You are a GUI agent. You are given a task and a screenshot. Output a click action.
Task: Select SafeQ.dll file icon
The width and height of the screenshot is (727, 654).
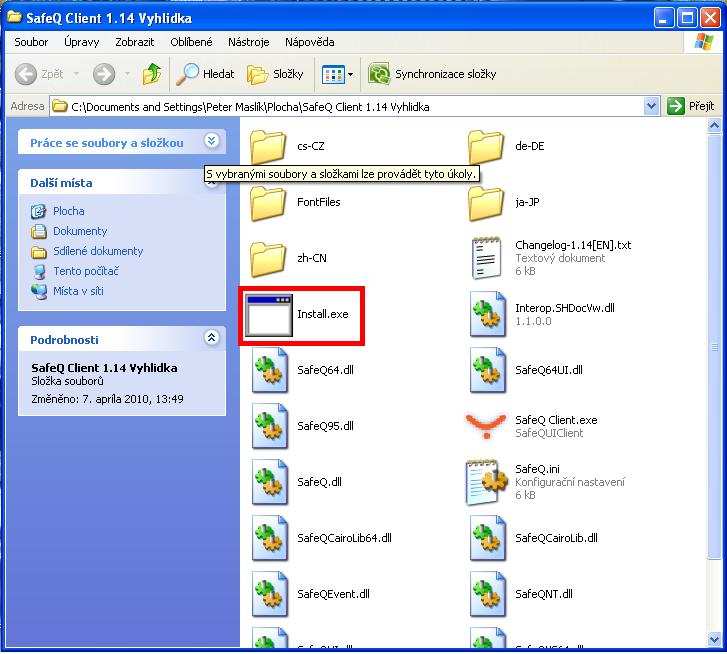tap(269, 483)
